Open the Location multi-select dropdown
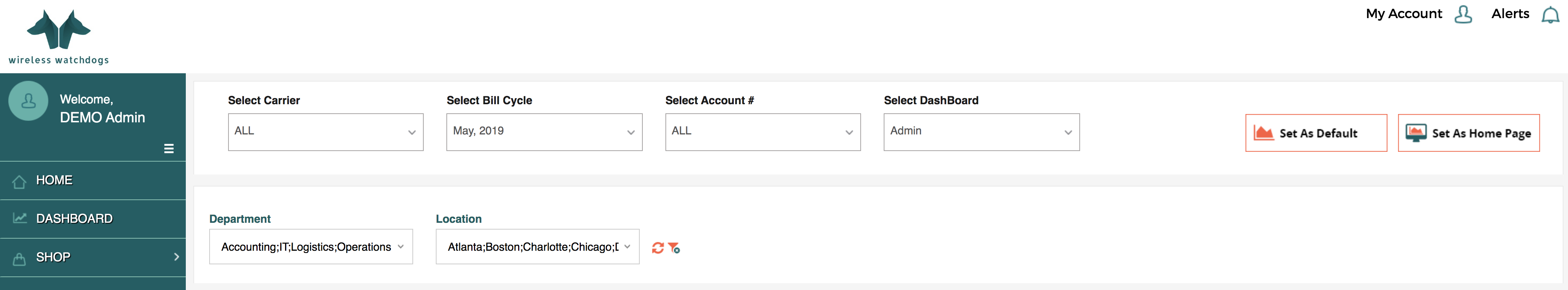1568x290 pixels. pyautogui.click(x=537, y=247)
